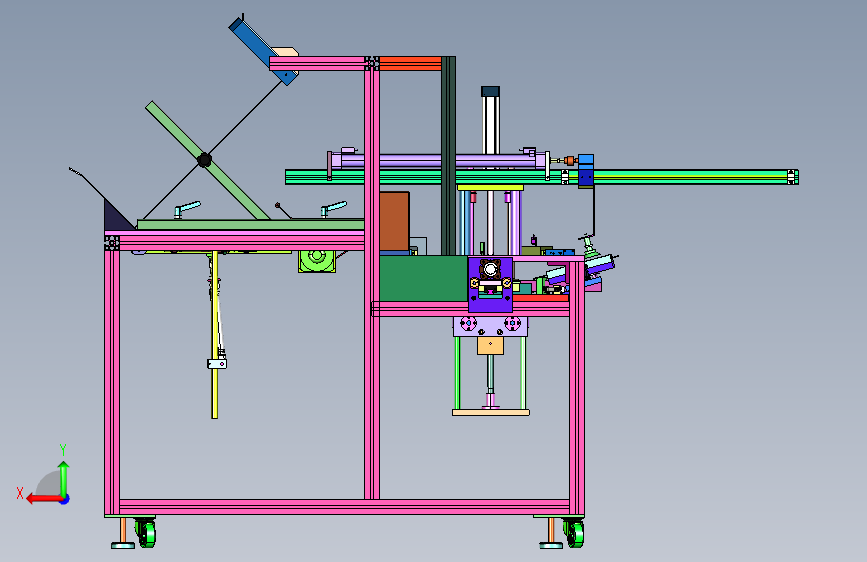Pick the small orange block below the lavender plate
This screenshot has width=867, height=562.
[x=490, y=346]
